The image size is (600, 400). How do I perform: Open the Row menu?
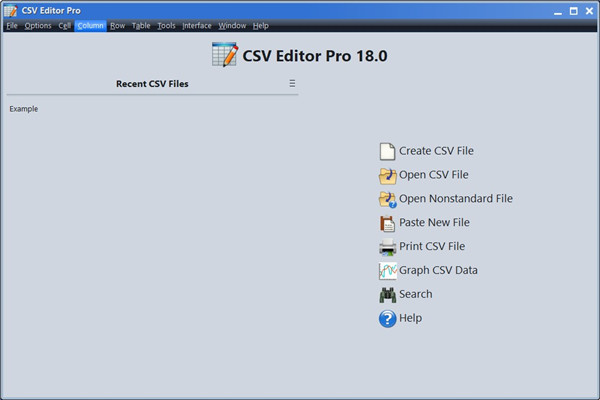coord(117,26)
